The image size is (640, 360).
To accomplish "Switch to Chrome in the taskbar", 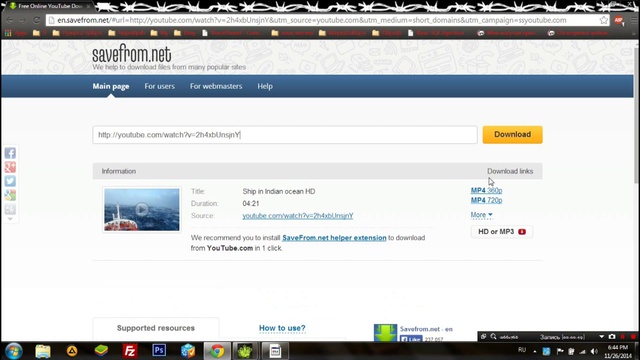I will [217, 351].
